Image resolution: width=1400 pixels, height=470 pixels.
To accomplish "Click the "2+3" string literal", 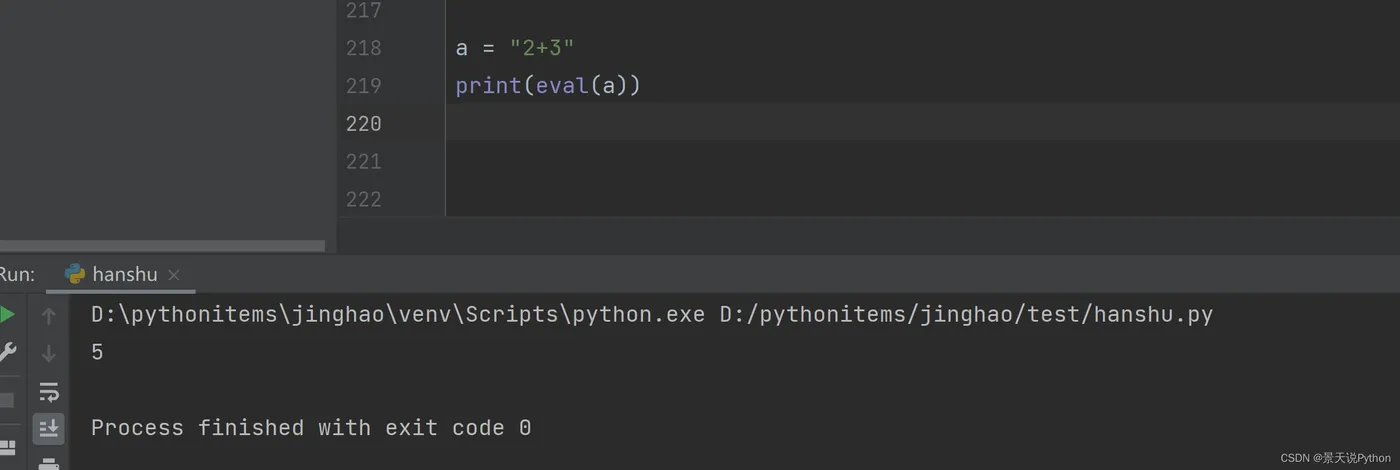I will (x=542, y=48).
